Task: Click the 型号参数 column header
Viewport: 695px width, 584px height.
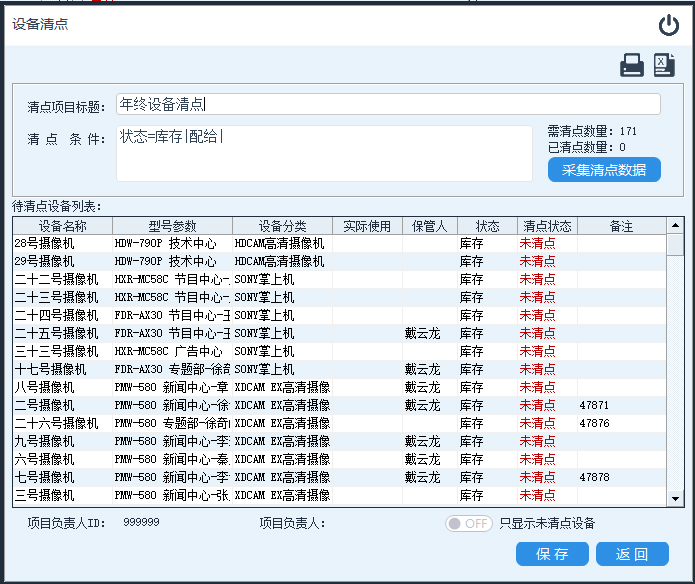Action: 172,226
